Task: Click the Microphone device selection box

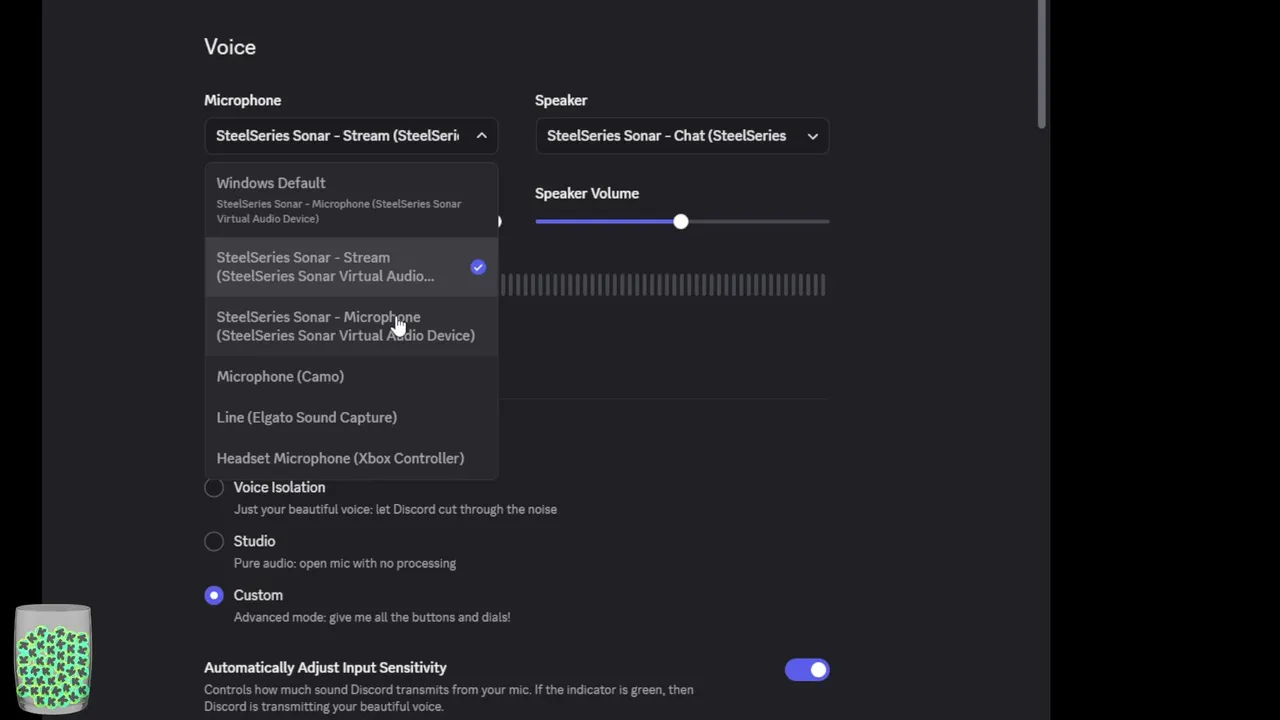Action: tap(337, 136)
